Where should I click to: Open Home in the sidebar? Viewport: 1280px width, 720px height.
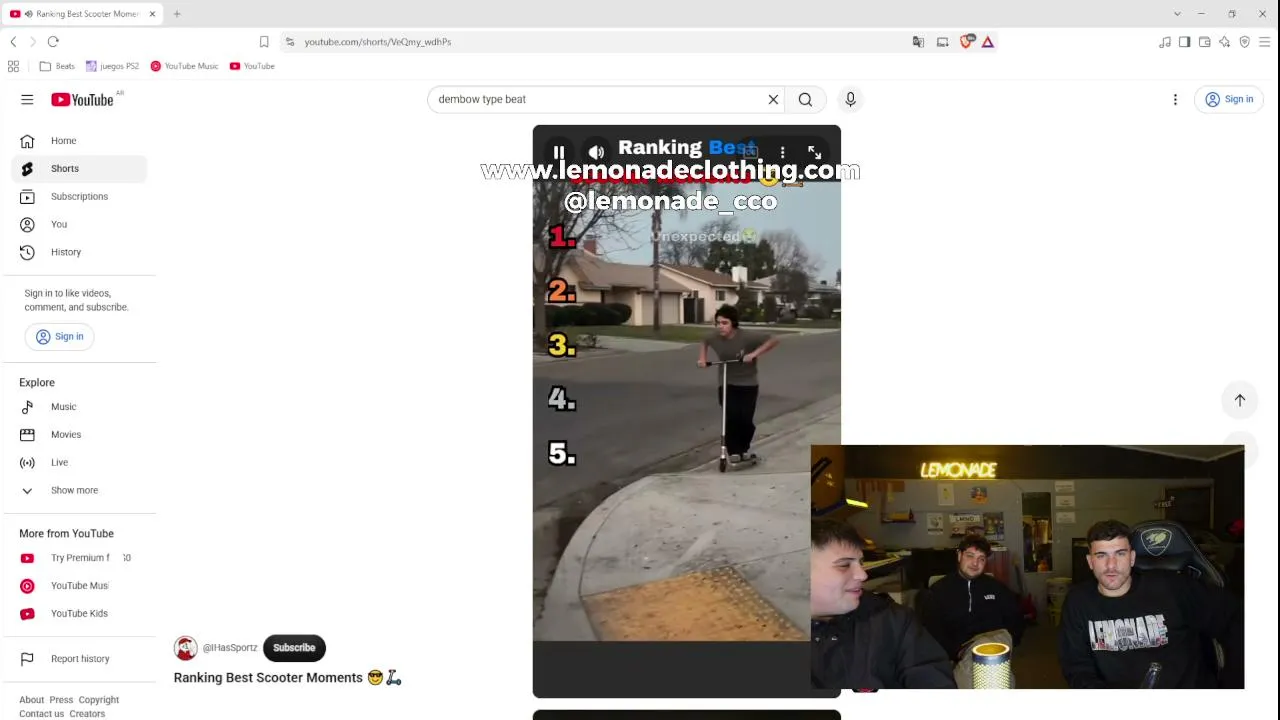[79, 141]
